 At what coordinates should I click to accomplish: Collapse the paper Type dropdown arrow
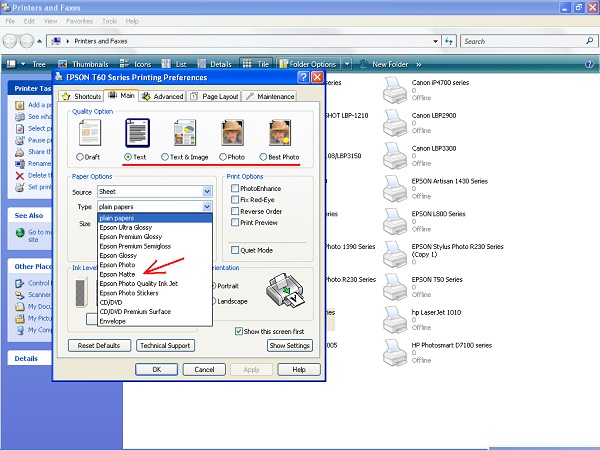(207, 207)
